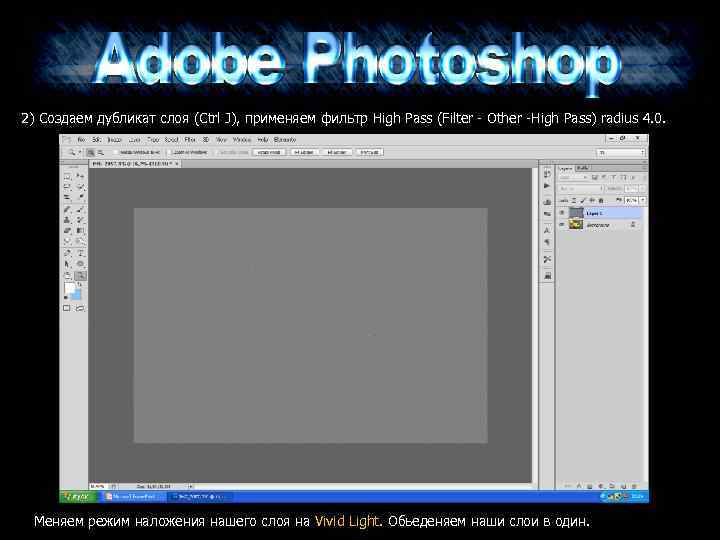Open the layer blending mode dropdown
The image size is (720, 540).
(579, 189)
